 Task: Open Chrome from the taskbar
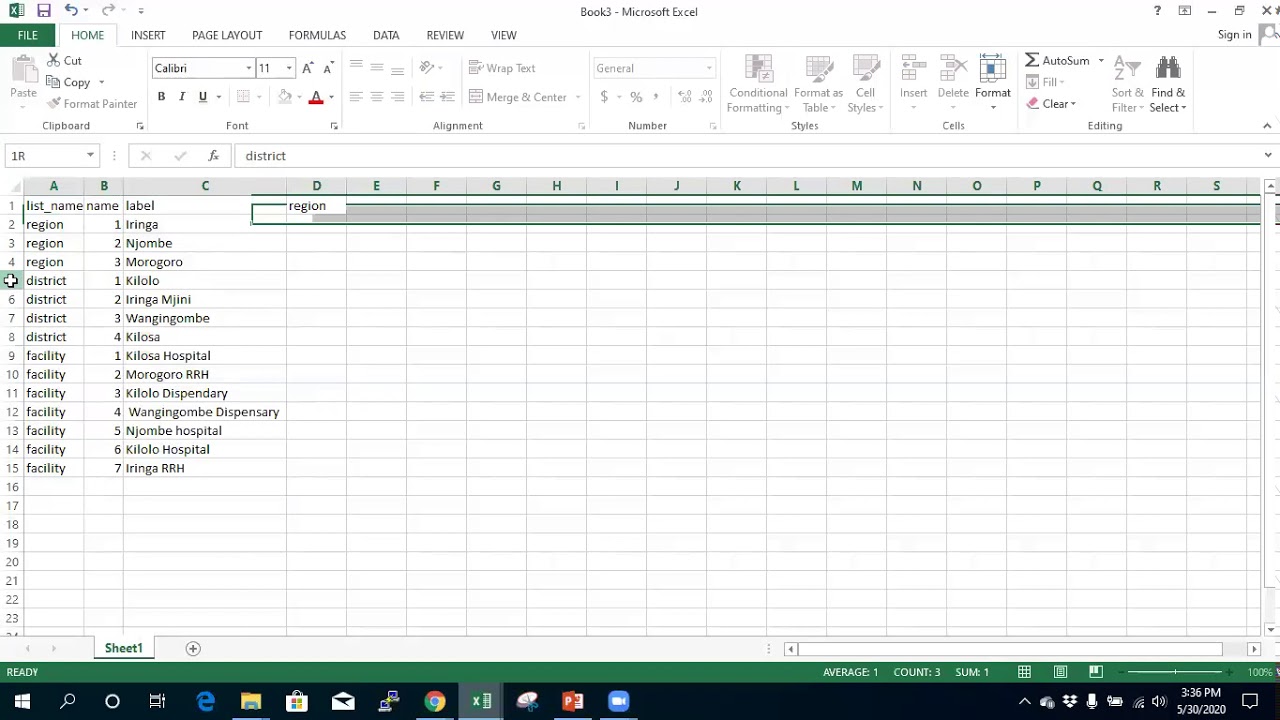click(x=435, y=701)
